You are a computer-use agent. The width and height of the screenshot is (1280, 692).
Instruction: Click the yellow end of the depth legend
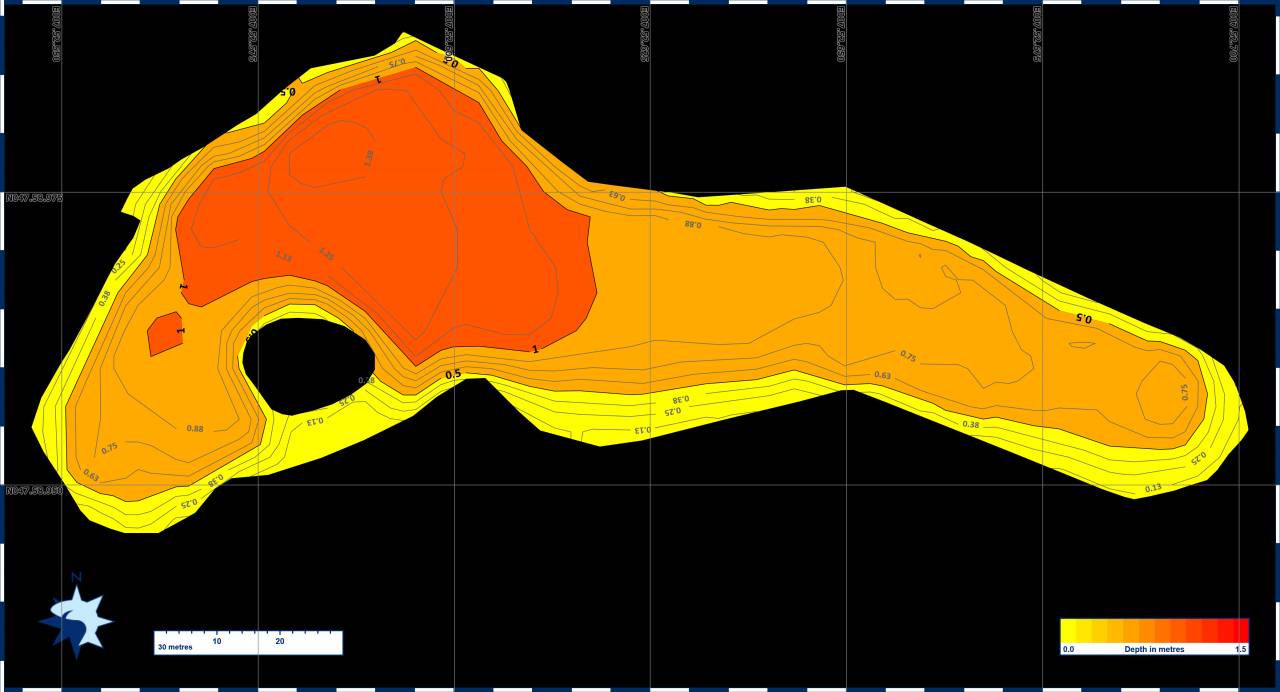1069,630
